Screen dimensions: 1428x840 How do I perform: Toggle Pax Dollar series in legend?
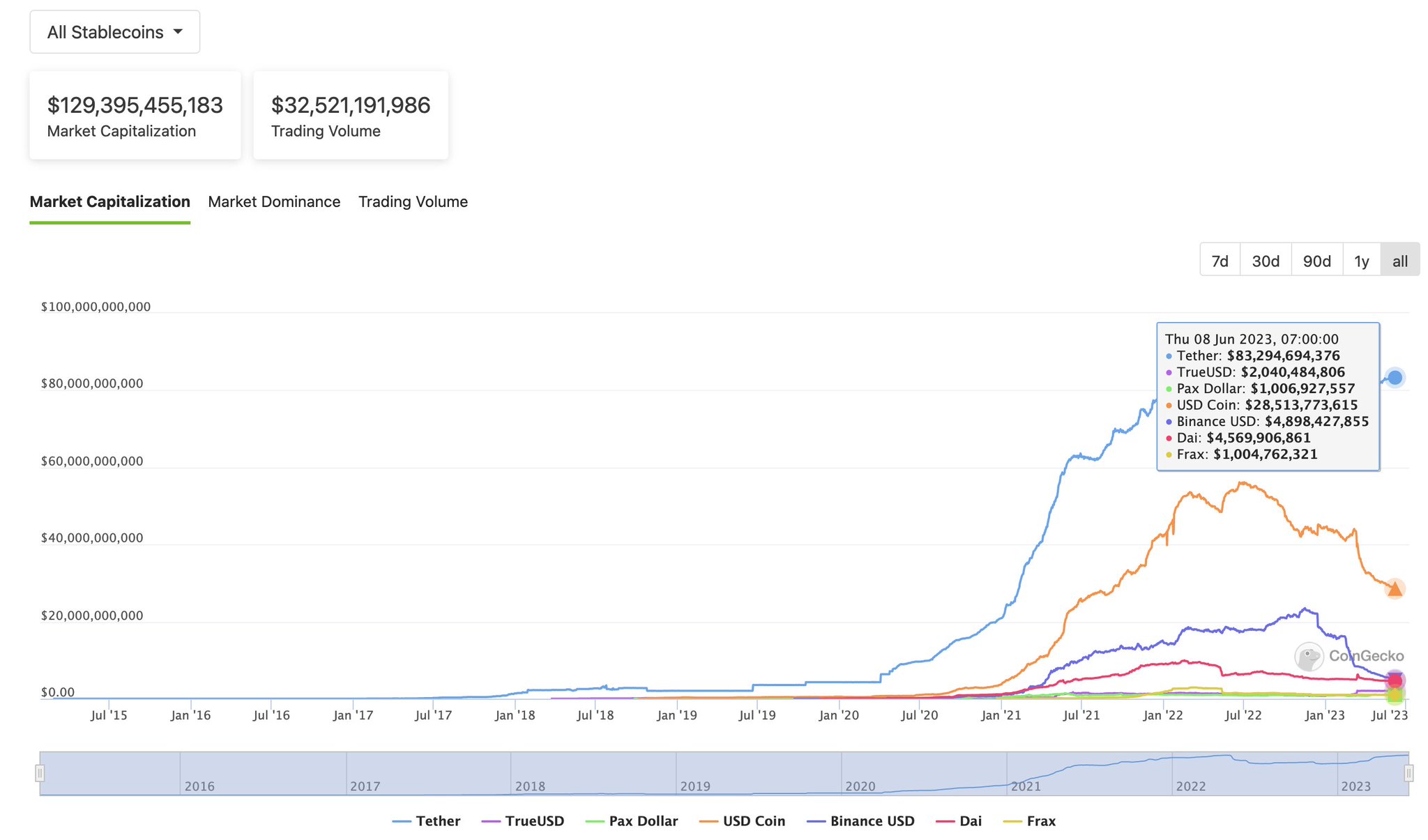[632, 821]
